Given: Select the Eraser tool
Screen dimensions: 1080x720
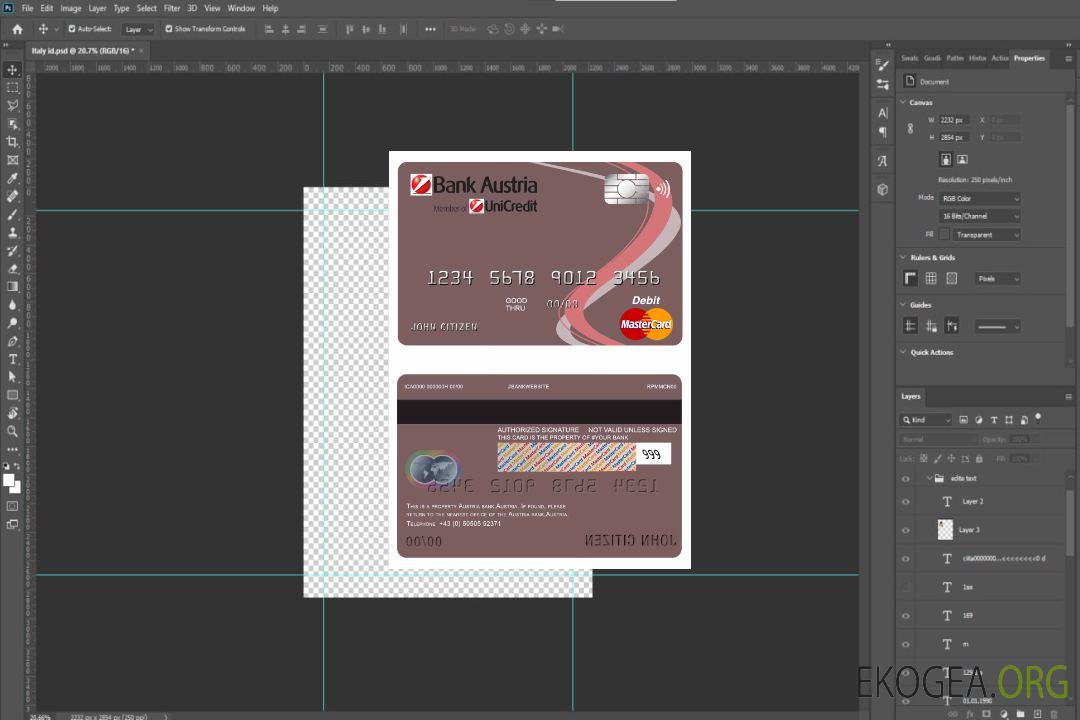Looking at the screenshot, I should (x=12, y=269).
